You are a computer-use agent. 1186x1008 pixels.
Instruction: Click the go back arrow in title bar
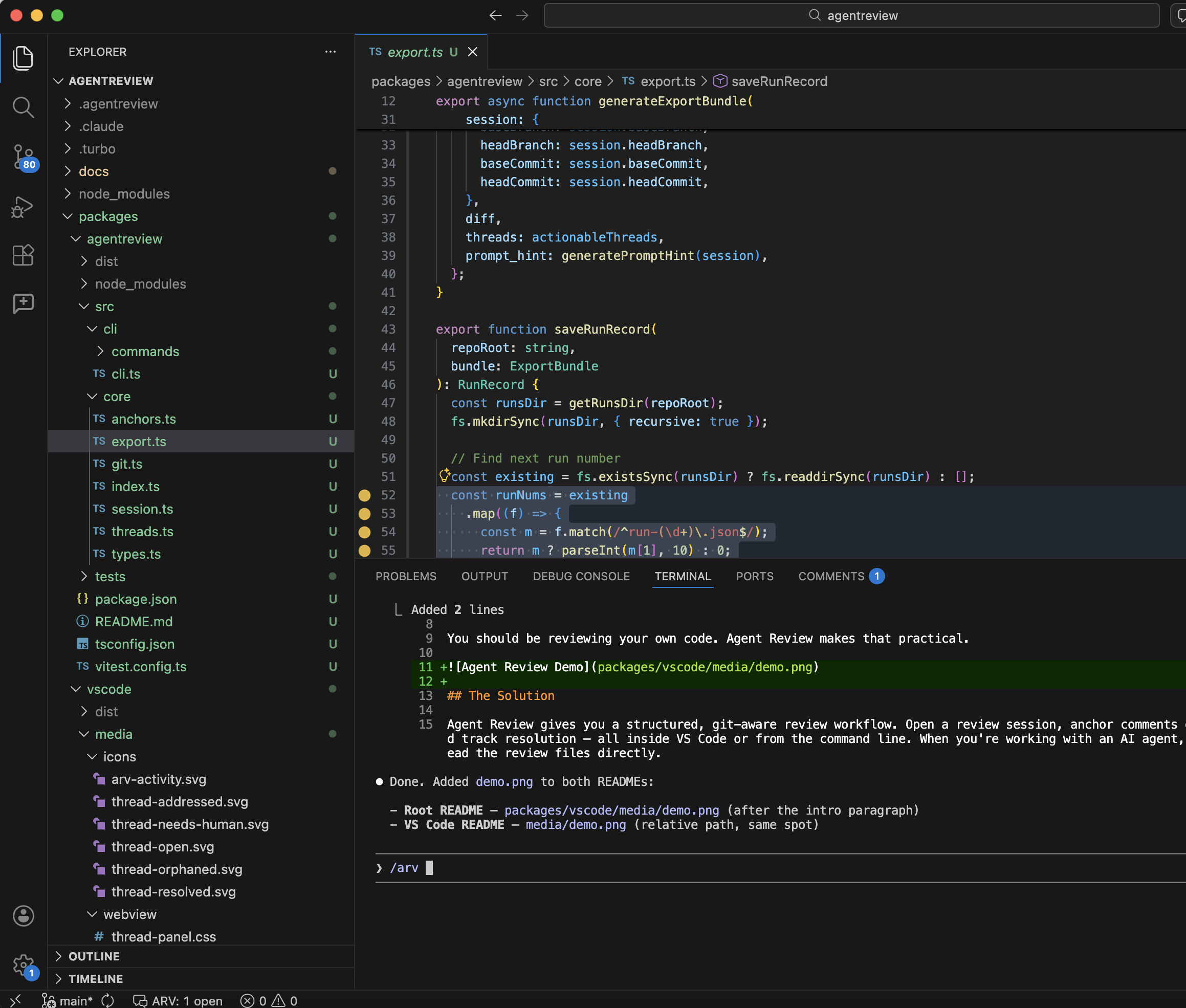coord(495,15)
